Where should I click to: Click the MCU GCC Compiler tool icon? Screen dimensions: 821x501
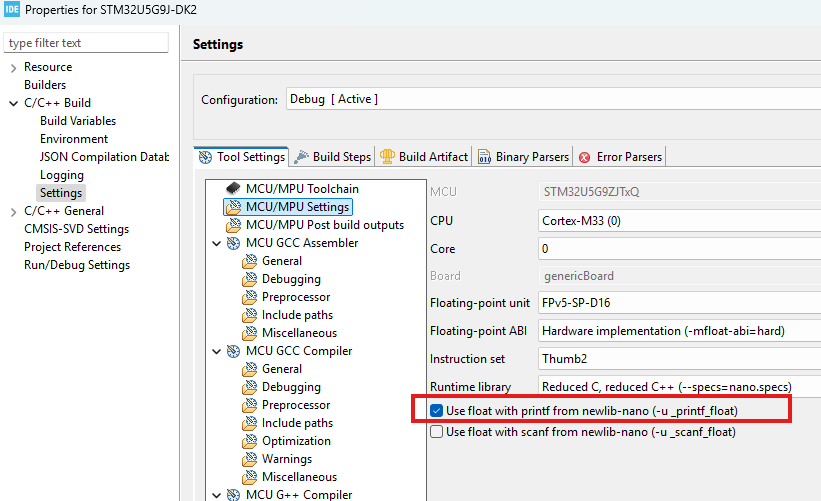click(233, 351)
